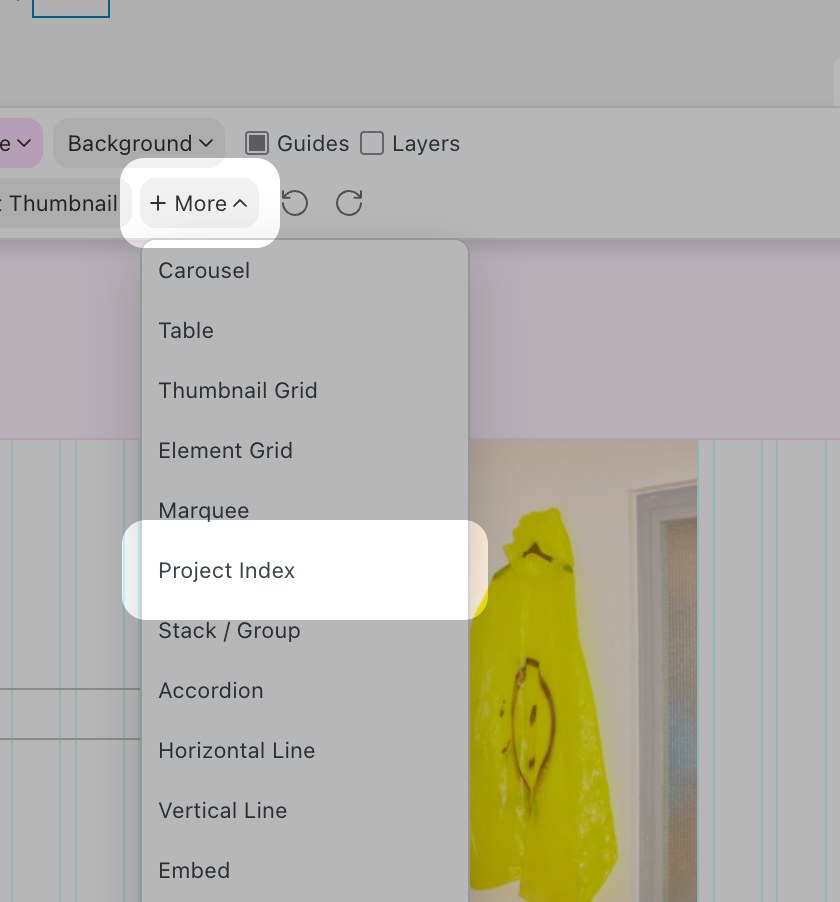Image resolution: width=840 pixels, height=902 pixels.
Task: Choose Carousel from the More menu
Action: point(305,270)
